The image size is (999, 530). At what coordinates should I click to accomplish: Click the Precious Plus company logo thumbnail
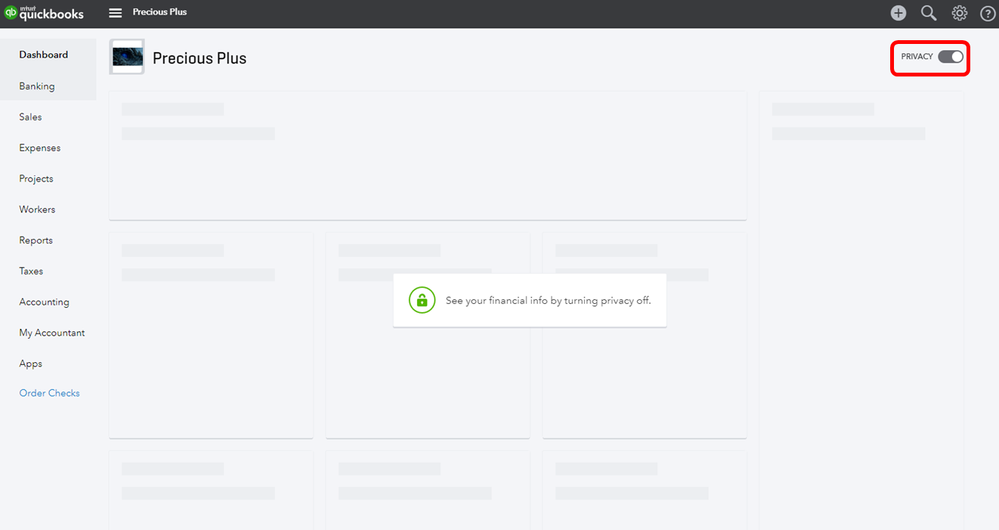tap(127, 57)
